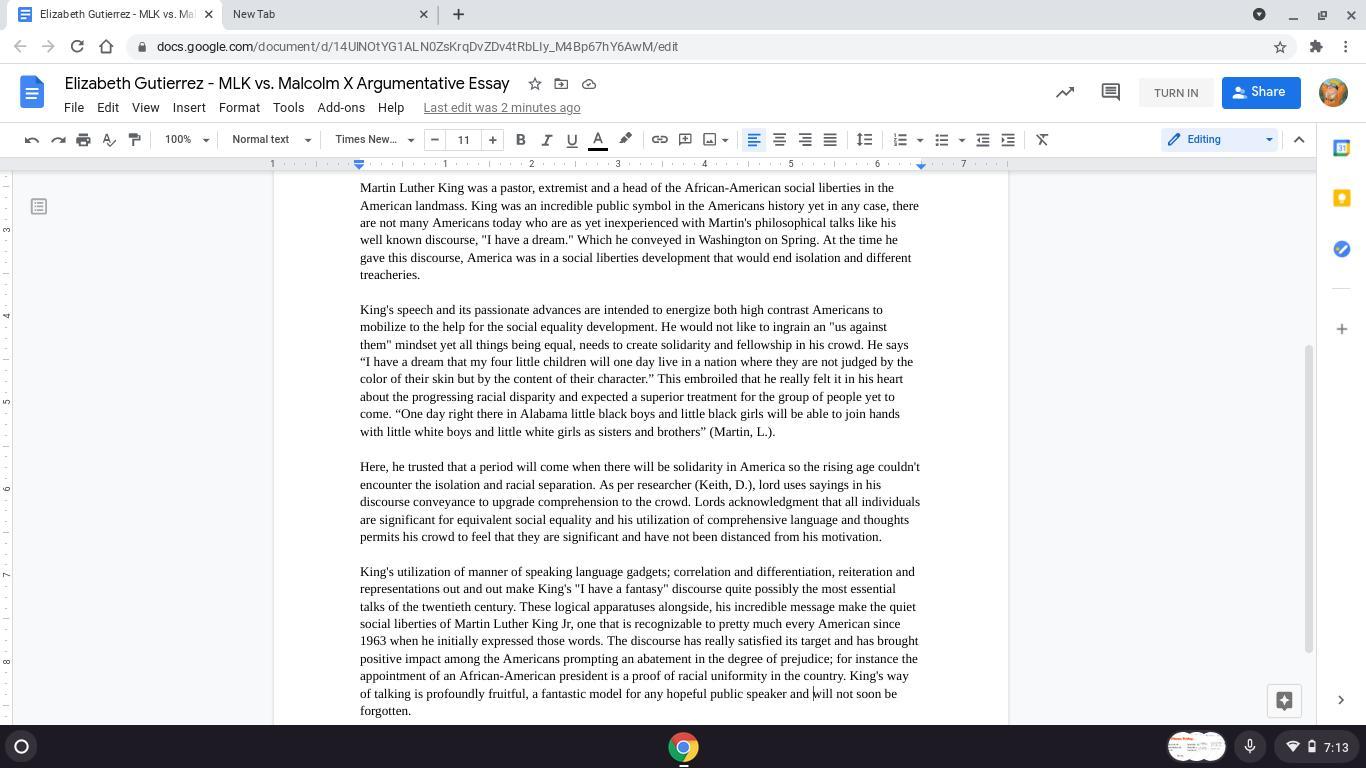Set right text alignment
Screen dimensions: 1366x768
tap(805, 140)
